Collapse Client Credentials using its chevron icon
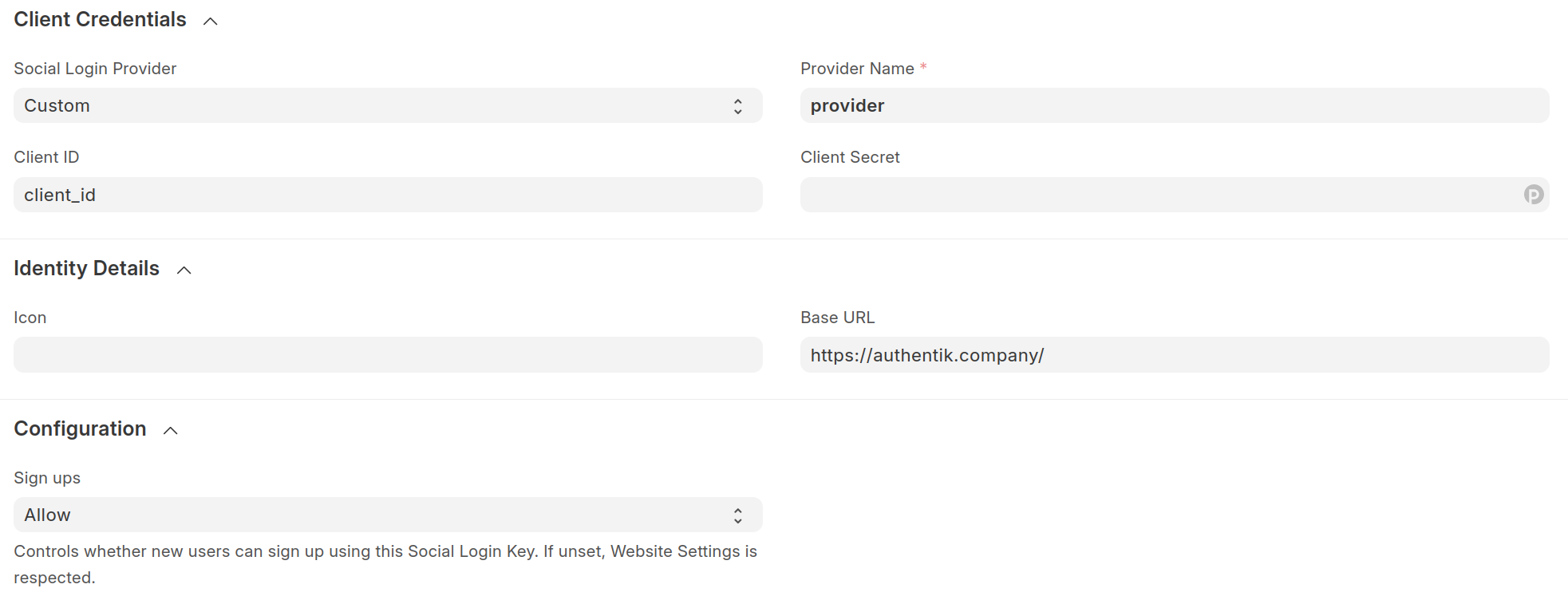This screenshot has width=1568, height=604. [x=211, y=22]
